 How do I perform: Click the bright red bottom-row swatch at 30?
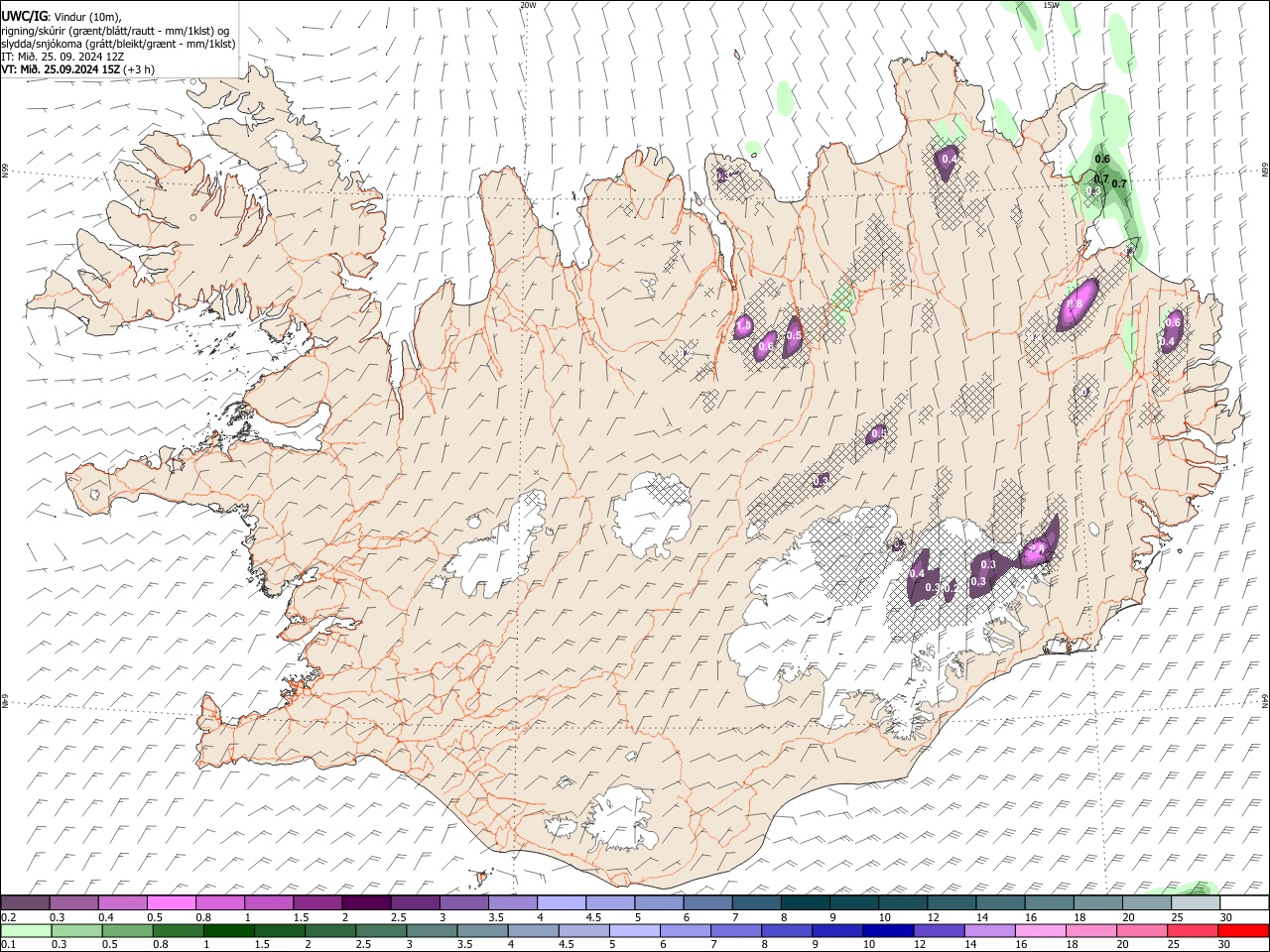pyautogui.click(x=1244, y=931)
